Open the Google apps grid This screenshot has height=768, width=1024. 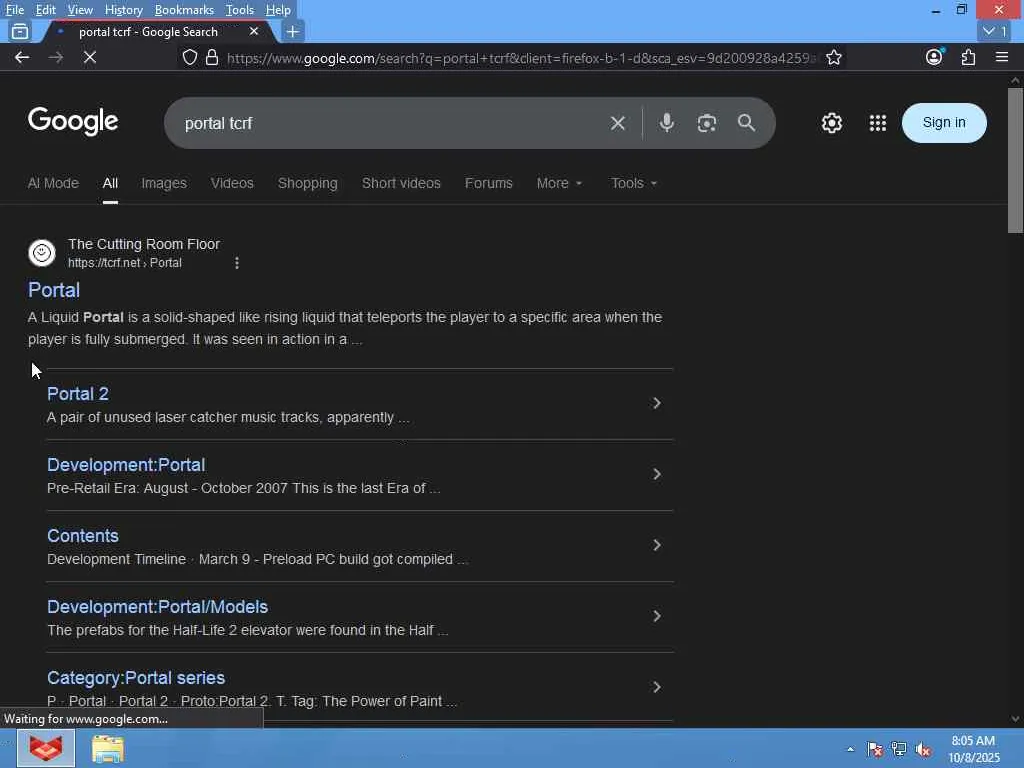pyautogui.click(x=878, y=123)
